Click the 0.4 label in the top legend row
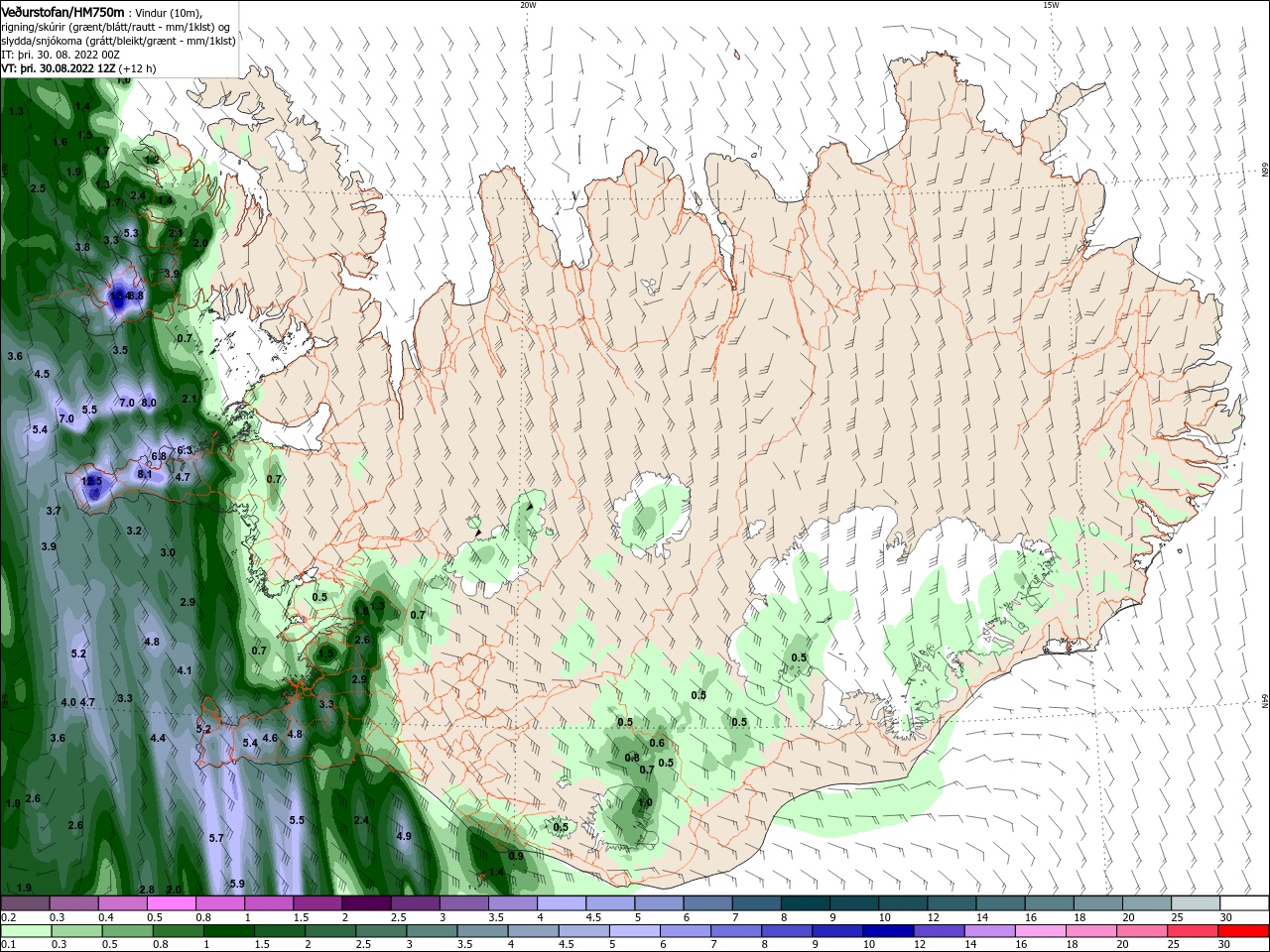 106,917
